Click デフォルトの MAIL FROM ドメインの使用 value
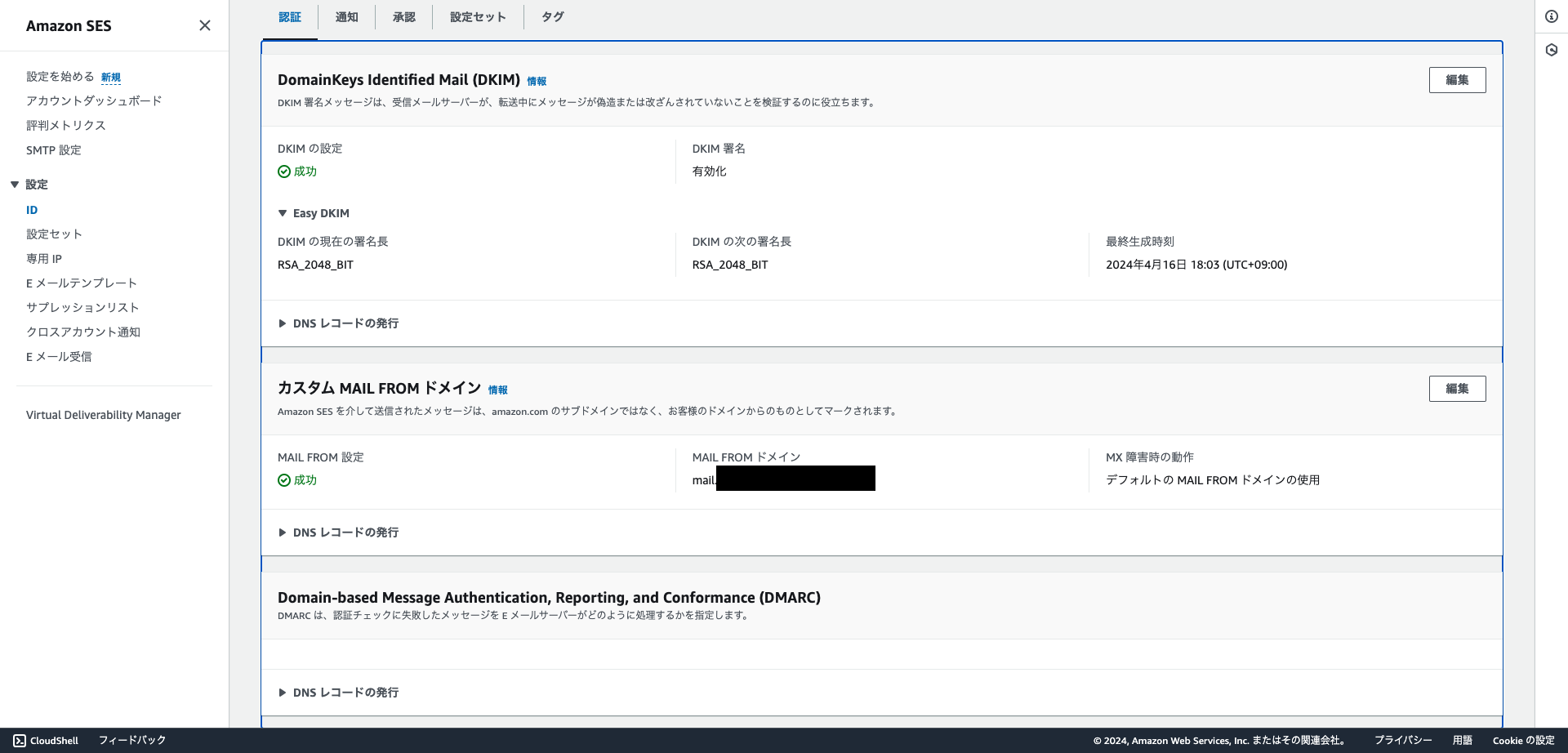The height and width of the screenshot is (753, 1568). (x=1213, y=480)
